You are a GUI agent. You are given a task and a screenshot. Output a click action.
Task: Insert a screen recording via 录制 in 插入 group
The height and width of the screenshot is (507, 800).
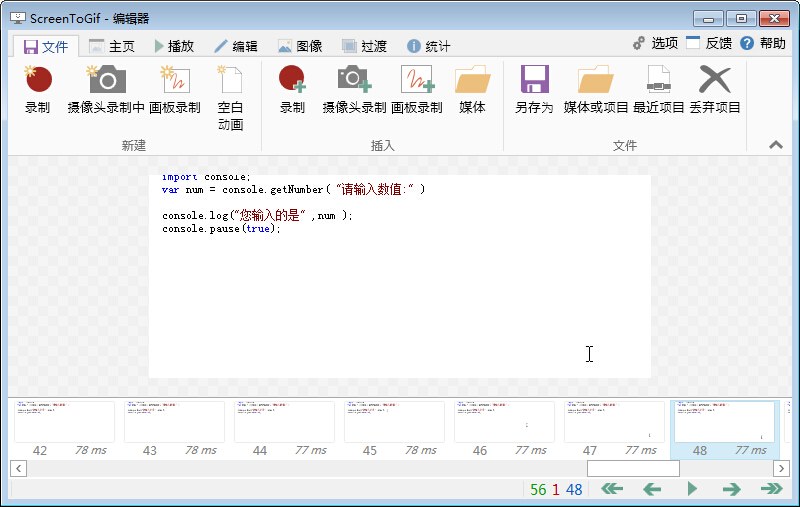pyautogui.click(x=292, y=90)
